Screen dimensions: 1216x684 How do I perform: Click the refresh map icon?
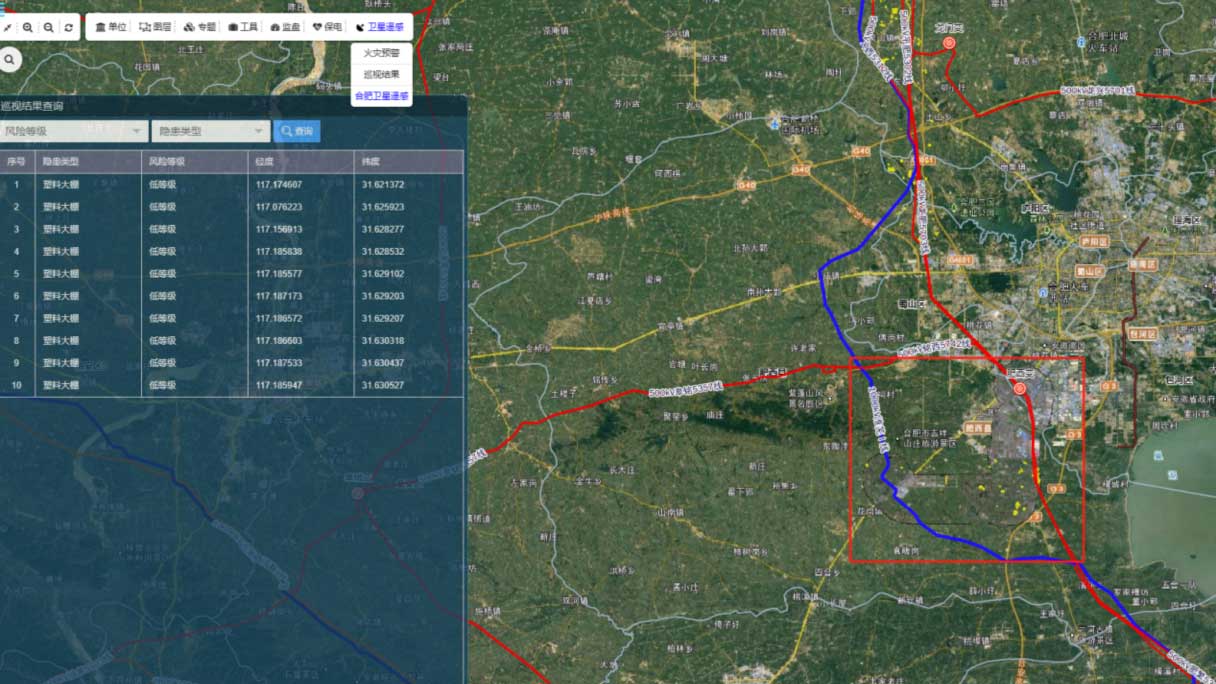(68, 27)
